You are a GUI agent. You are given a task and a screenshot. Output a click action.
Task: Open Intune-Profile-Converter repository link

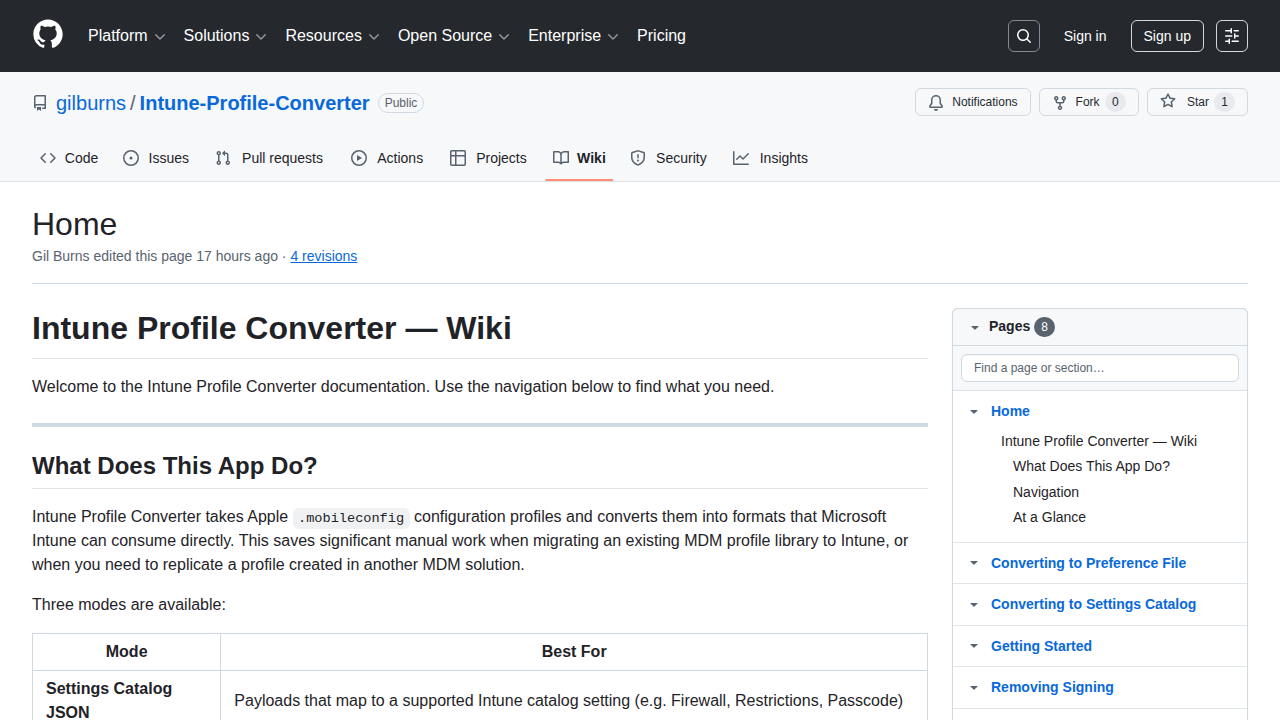[x=255, y=103]
